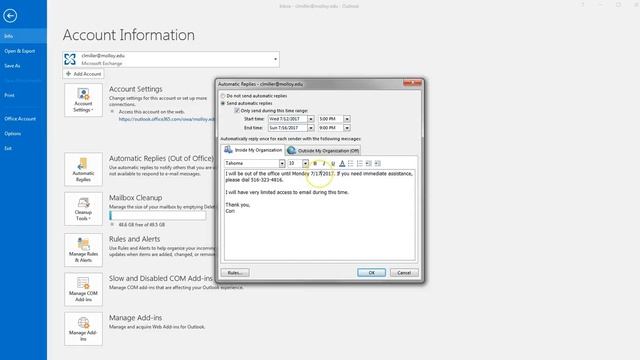Click the Cancel button

(404, 273)
